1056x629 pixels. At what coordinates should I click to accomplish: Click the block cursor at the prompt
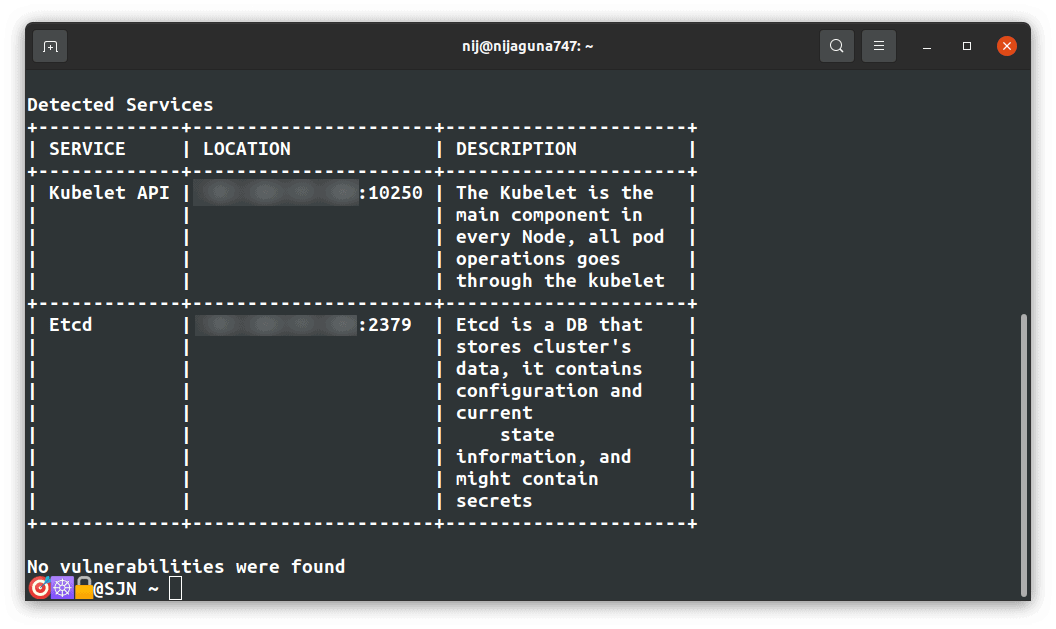175,589
